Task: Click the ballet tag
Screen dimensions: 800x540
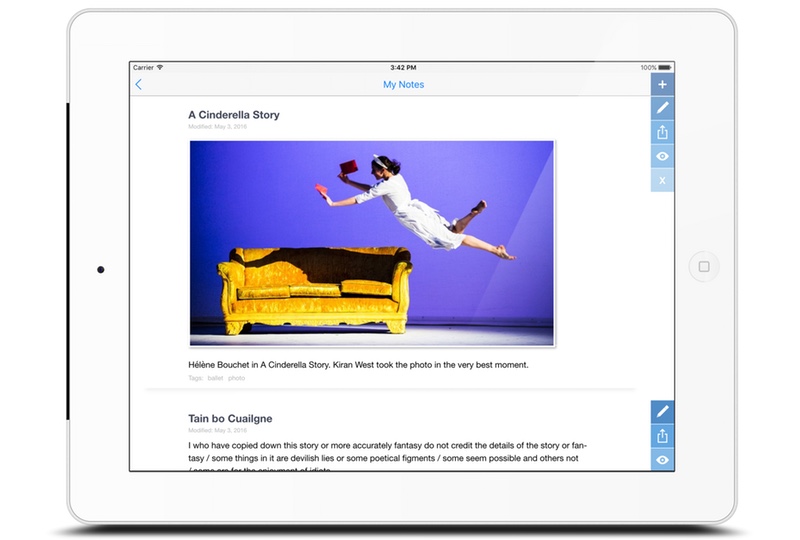Action: (215, 378)
